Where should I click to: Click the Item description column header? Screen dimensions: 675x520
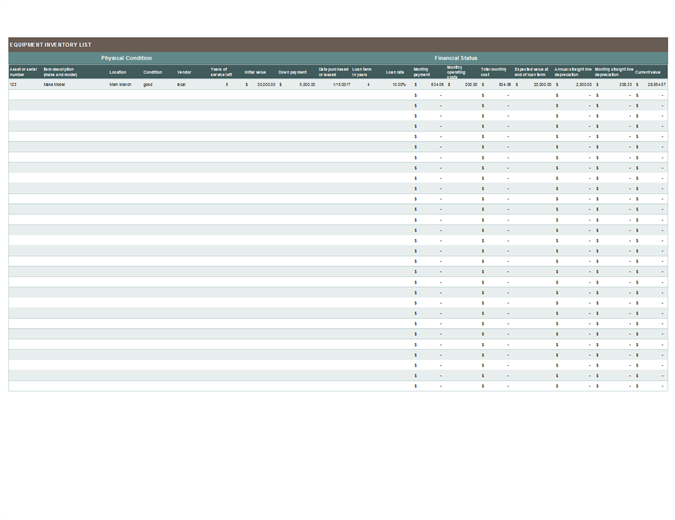(60, 72)
